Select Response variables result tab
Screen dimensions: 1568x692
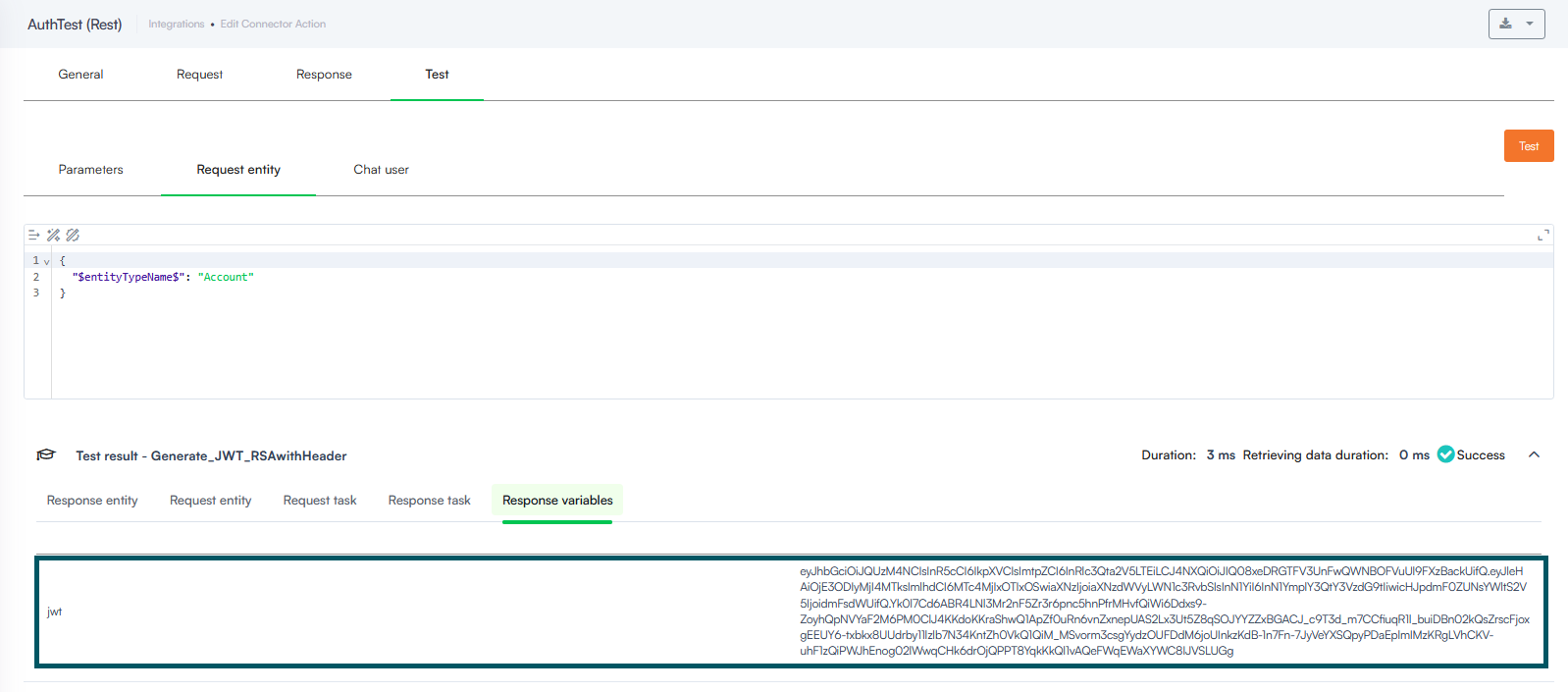(557, 500)
